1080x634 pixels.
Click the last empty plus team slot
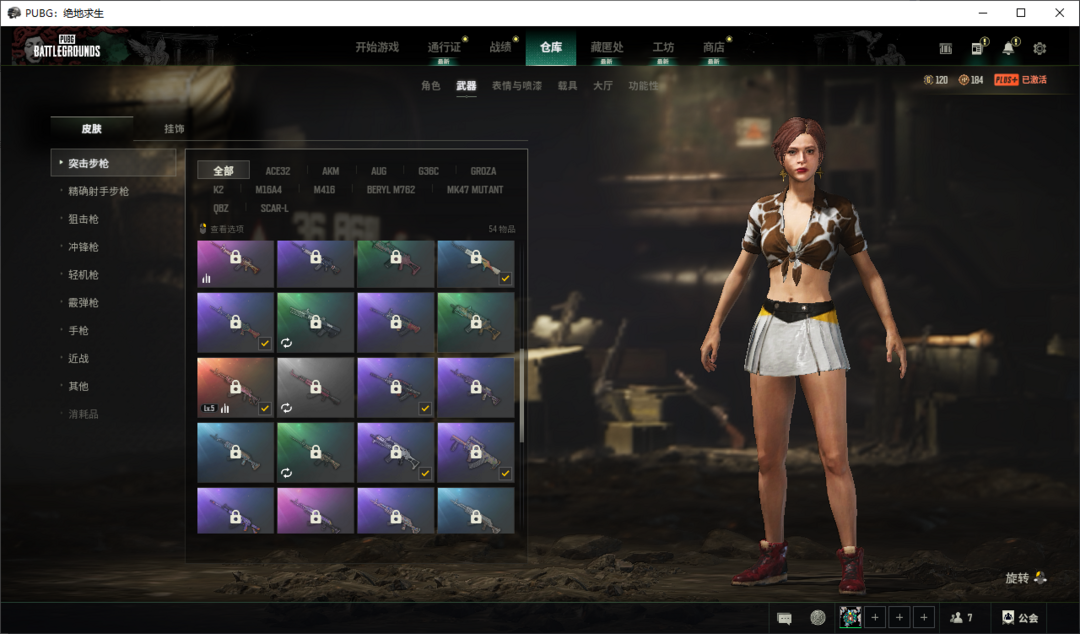click(924, 617)
